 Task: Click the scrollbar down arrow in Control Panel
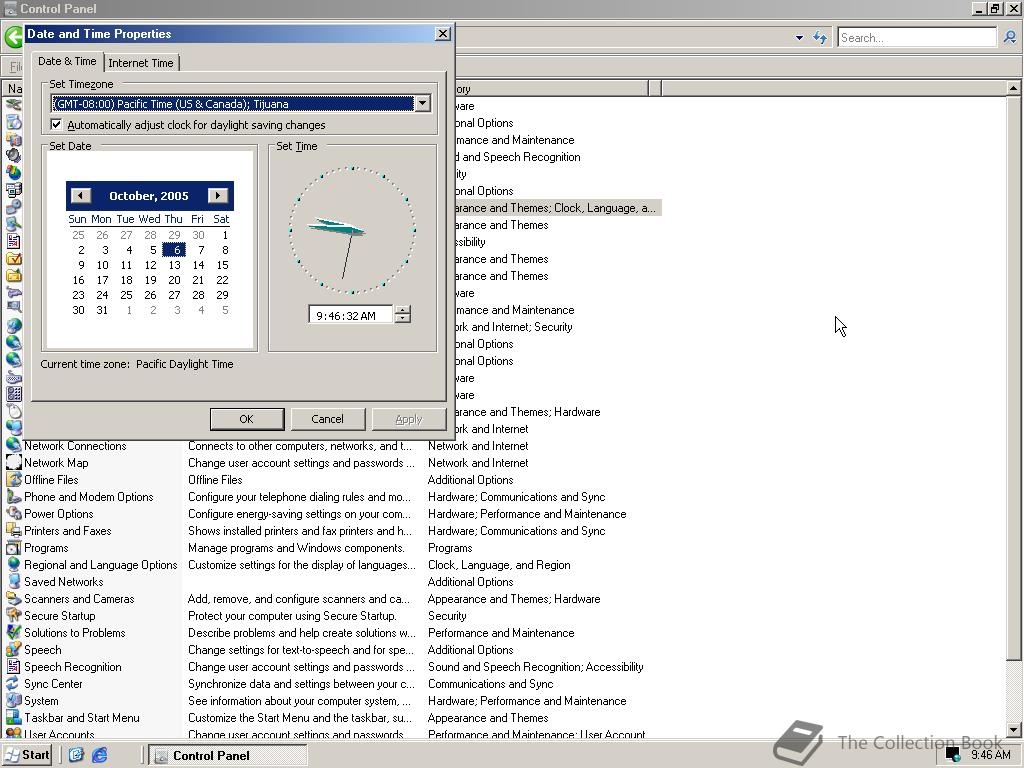point(1013,730)
